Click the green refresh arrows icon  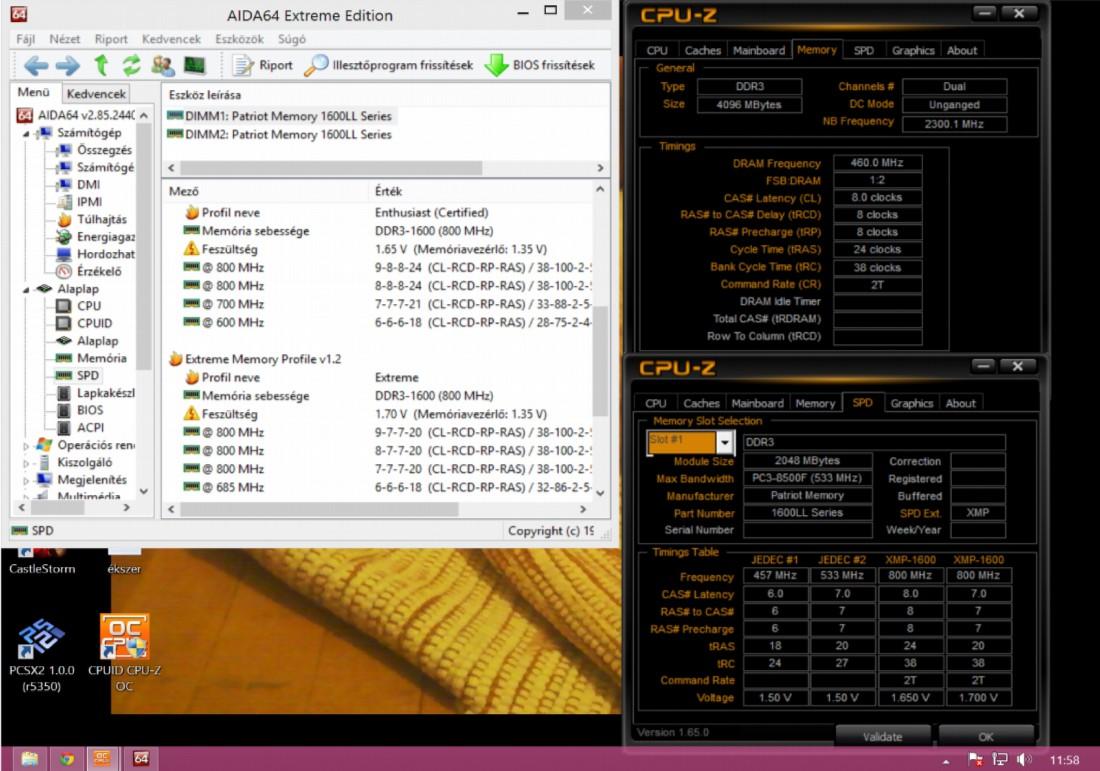click(131, 65)
